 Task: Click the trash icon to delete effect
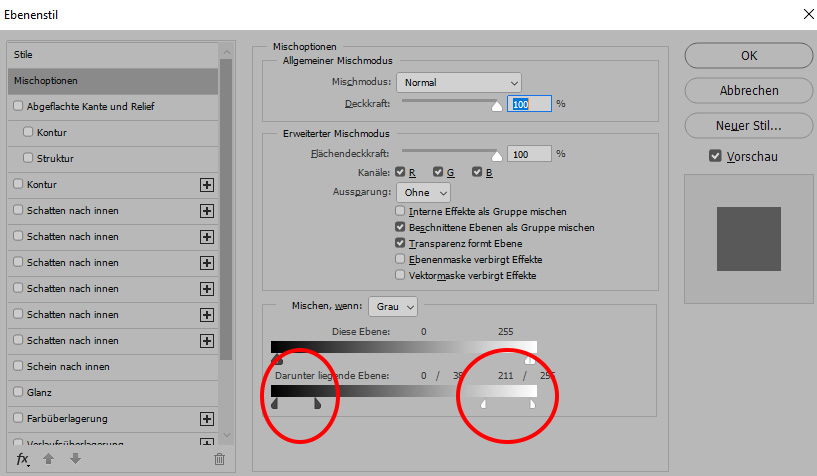[220, 459]
